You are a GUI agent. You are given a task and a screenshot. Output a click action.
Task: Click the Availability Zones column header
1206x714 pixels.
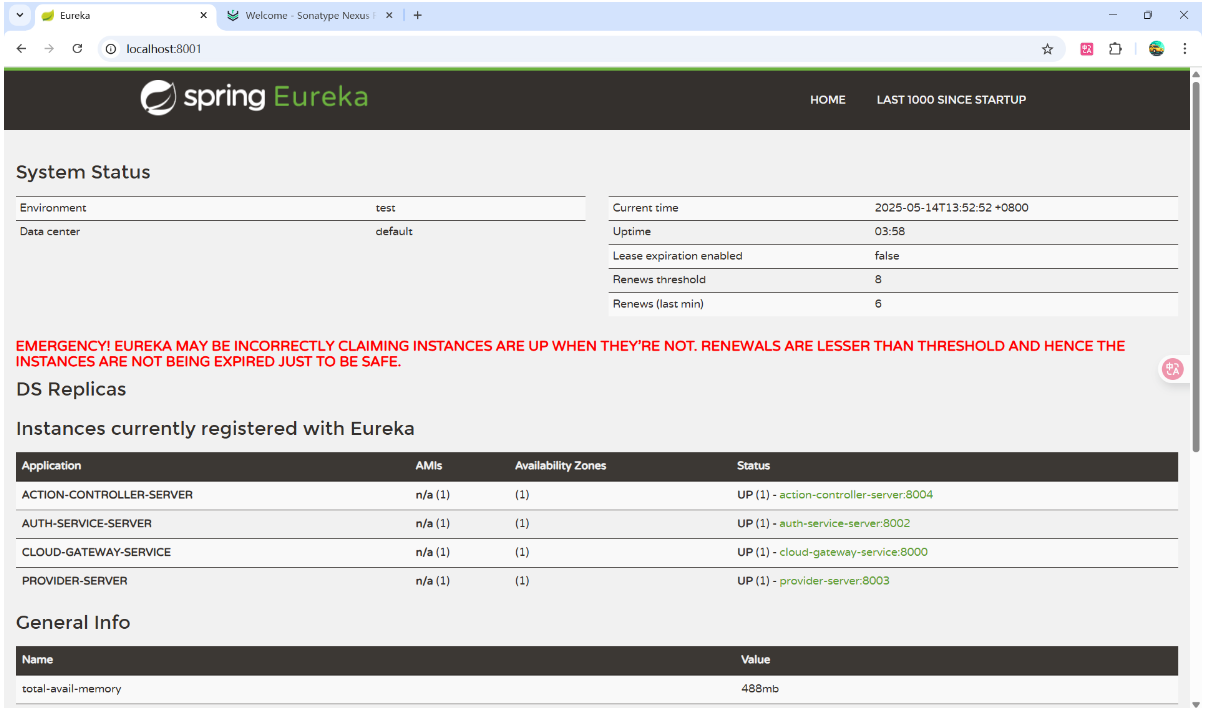[561, 466]
